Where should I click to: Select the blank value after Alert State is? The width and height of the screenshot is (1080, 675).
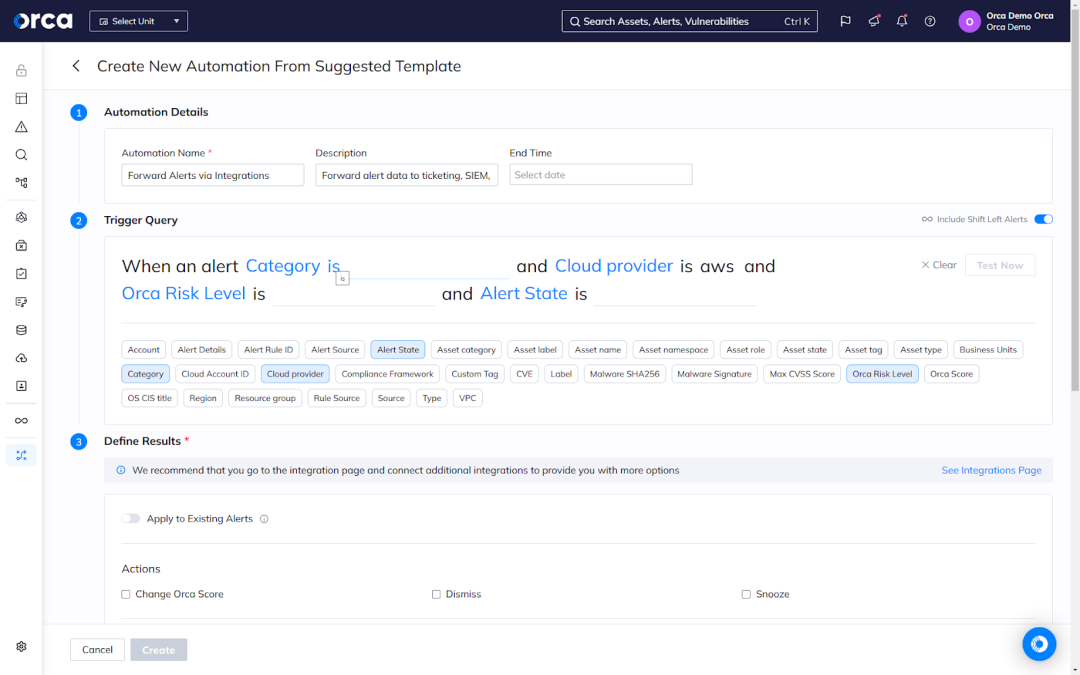(675, 294)
